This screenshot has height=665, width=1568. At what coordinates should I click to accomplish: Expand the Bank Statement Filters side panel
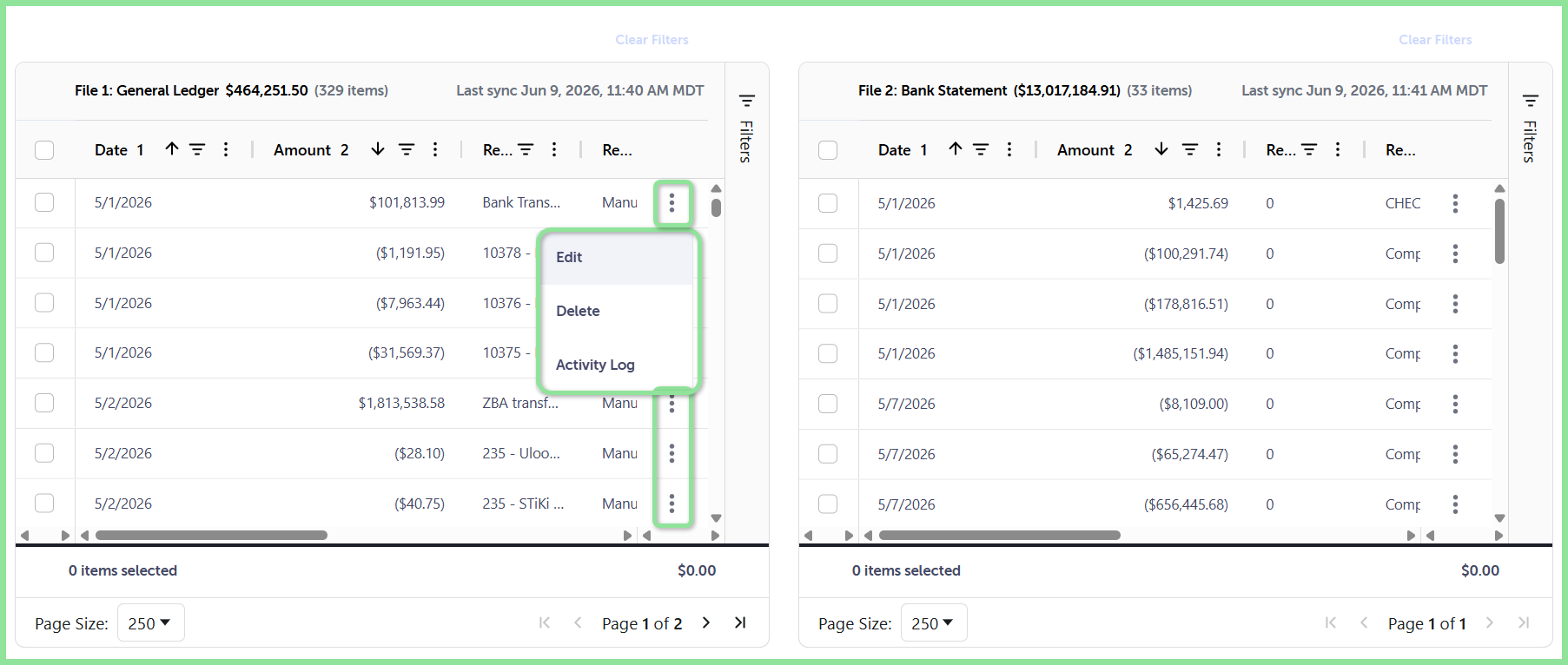pyautogui.click(x=1530, y=127)
